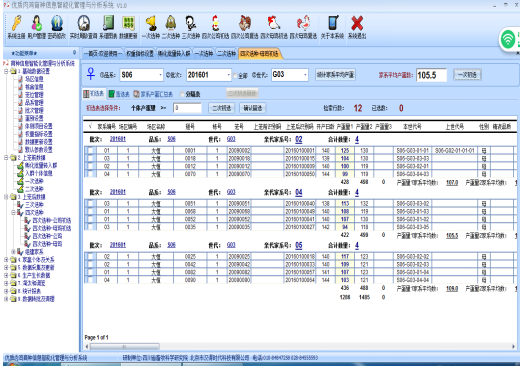Open 三次选种 icon in toolbar
Image resolution: width=520 pixels, height=369 pixels.
(191, 24)
